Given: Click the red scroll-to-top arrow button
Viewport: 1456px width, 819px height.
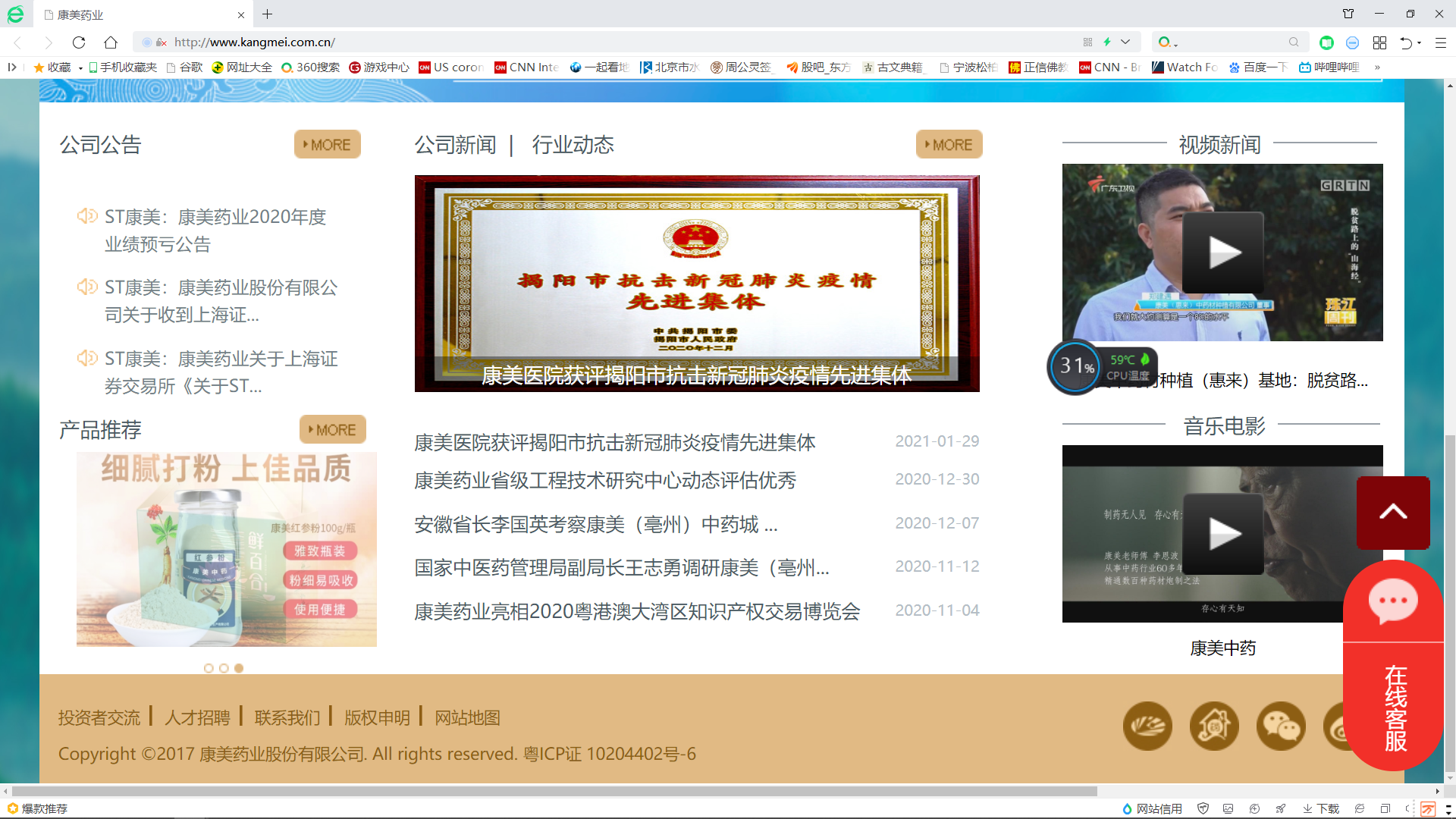Looking at the screenshot, I should [x=1393, y=513].
